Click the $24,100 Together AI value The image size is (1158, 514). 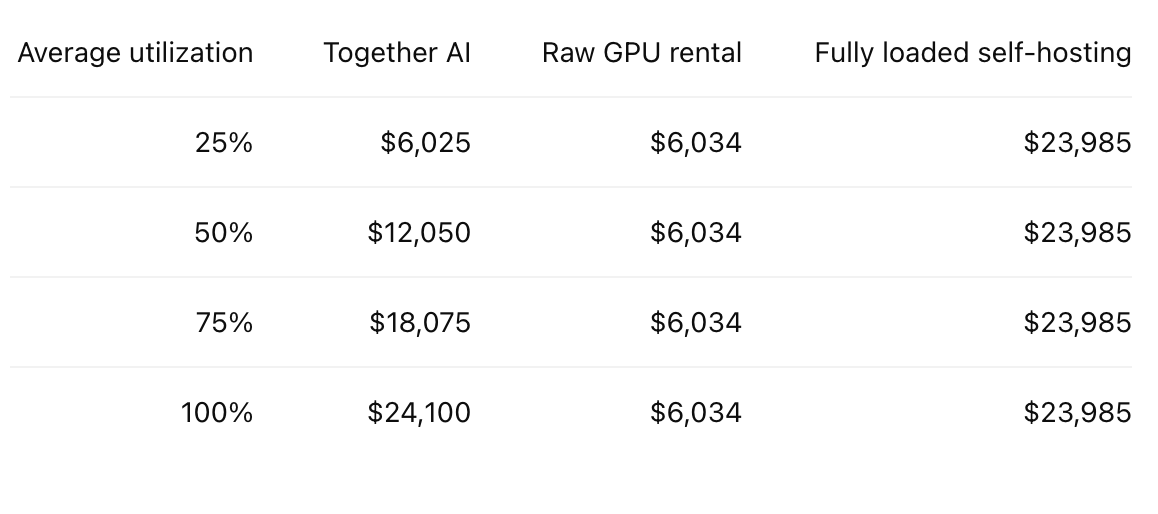[x=419, y=412]
